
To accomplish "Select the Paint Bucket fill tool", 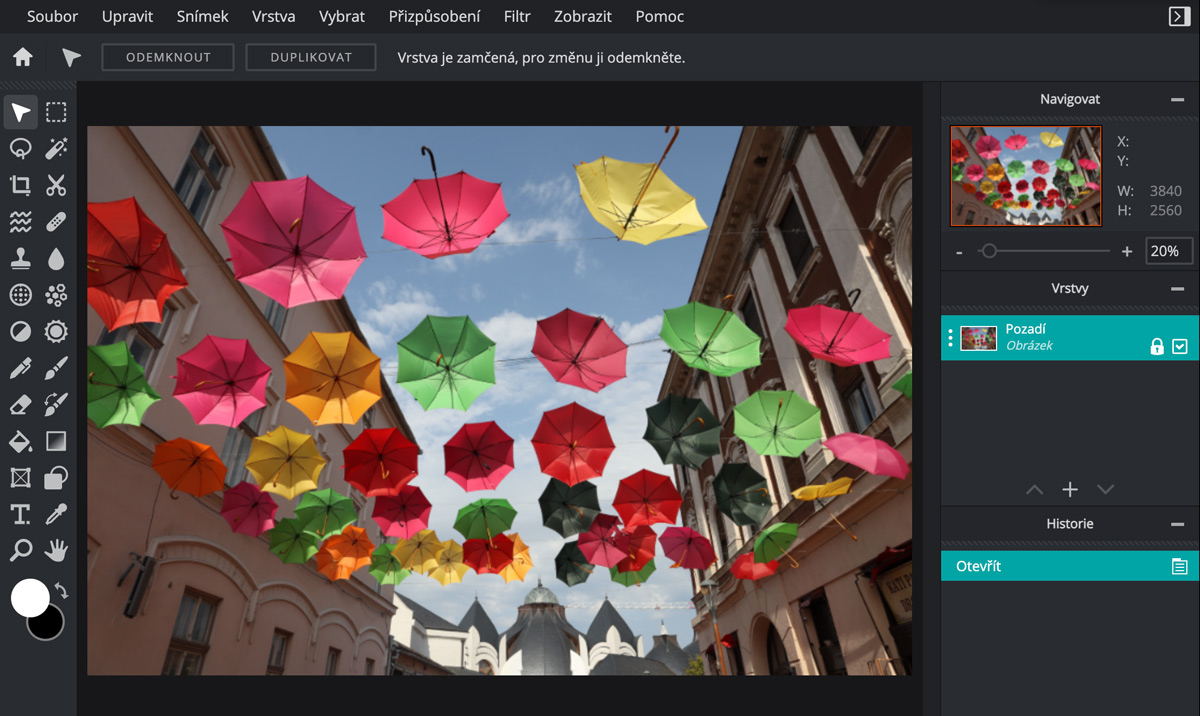I will pos(20,441).
